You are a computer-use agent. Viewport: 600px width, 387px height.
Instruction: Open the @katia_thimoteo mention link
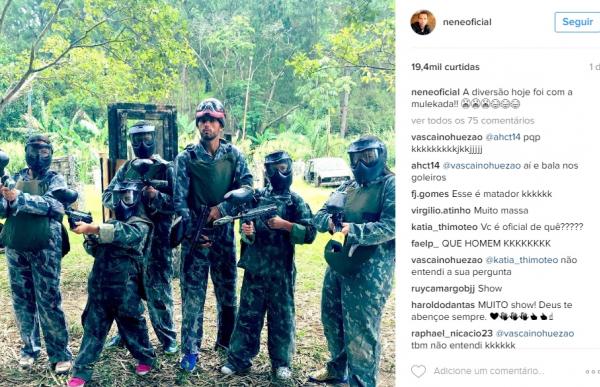point(522,260)
